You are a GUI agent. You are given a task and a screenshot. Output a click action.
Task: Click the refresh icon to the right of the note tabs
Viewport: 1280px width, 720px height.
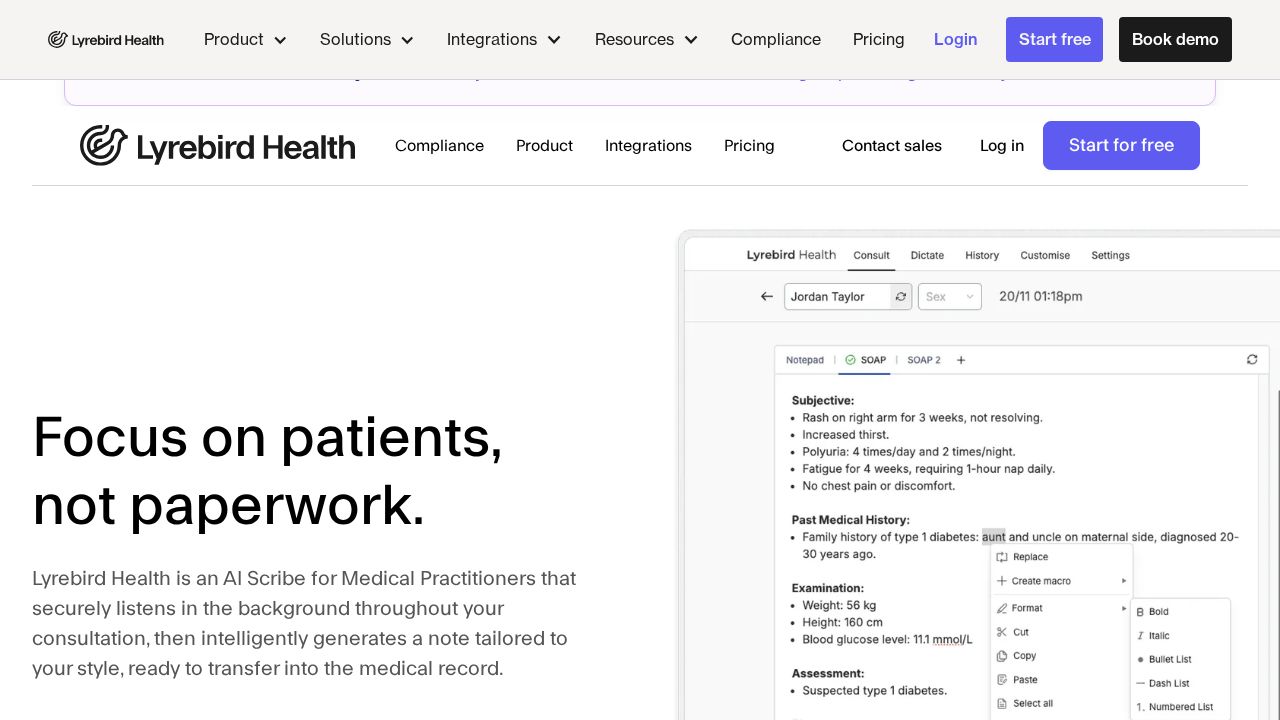tap(1252, 359)
